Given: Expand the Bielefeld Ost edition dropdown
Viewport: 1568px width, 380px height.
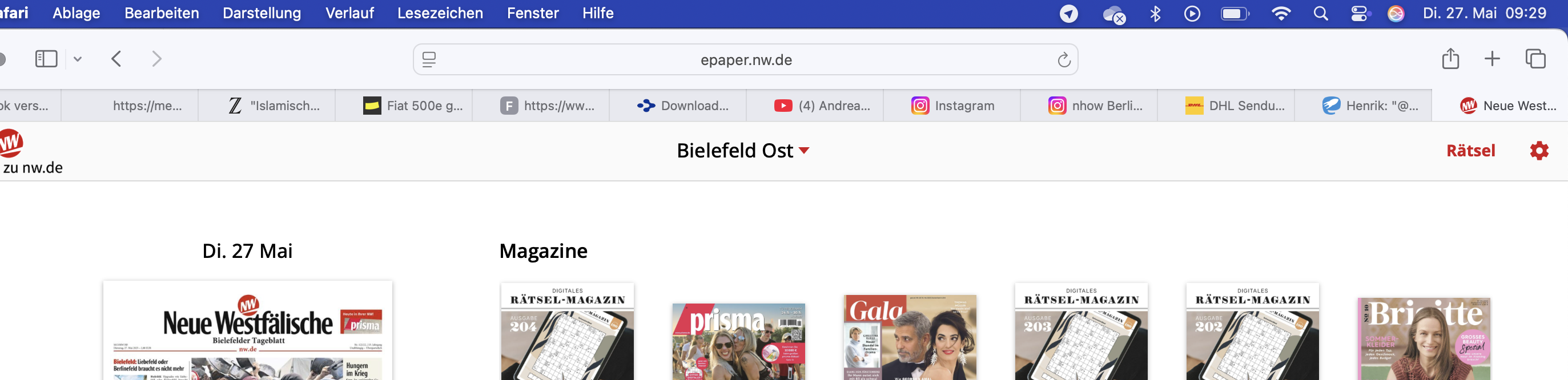Looking at the screenshot, I should coord(743,151).
